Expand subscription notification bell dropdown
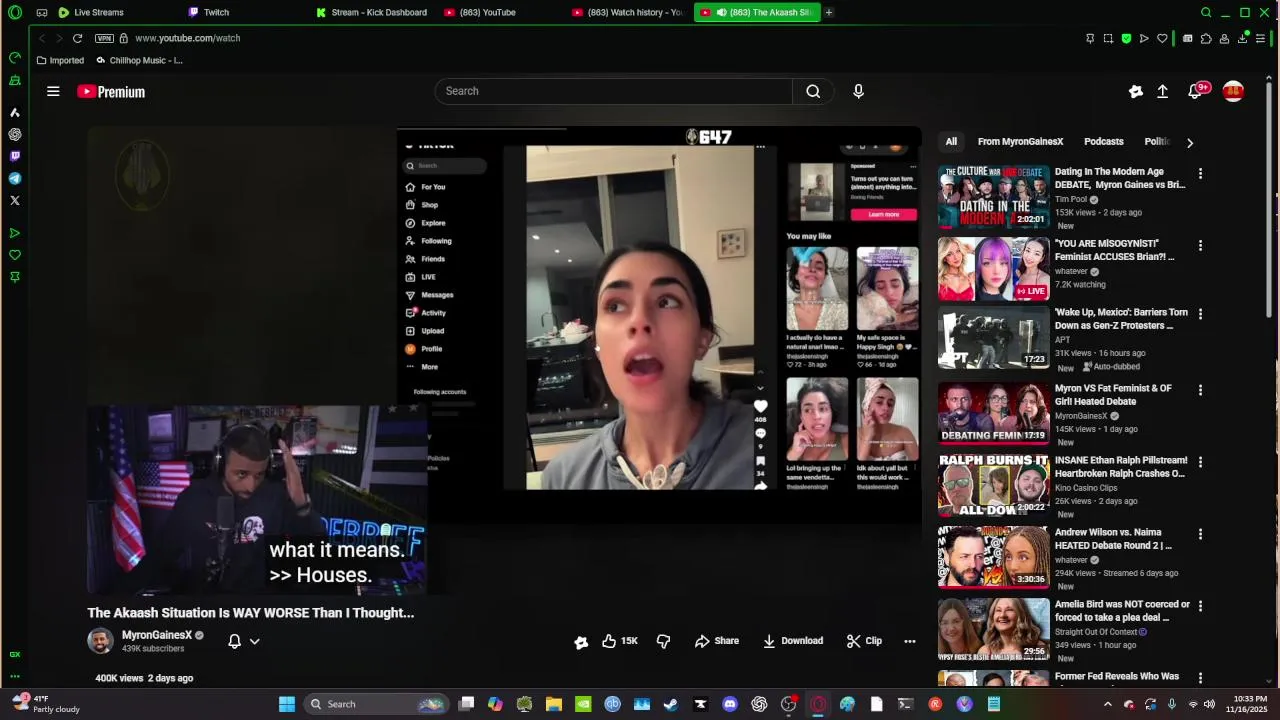 click(x=243, y=641)
